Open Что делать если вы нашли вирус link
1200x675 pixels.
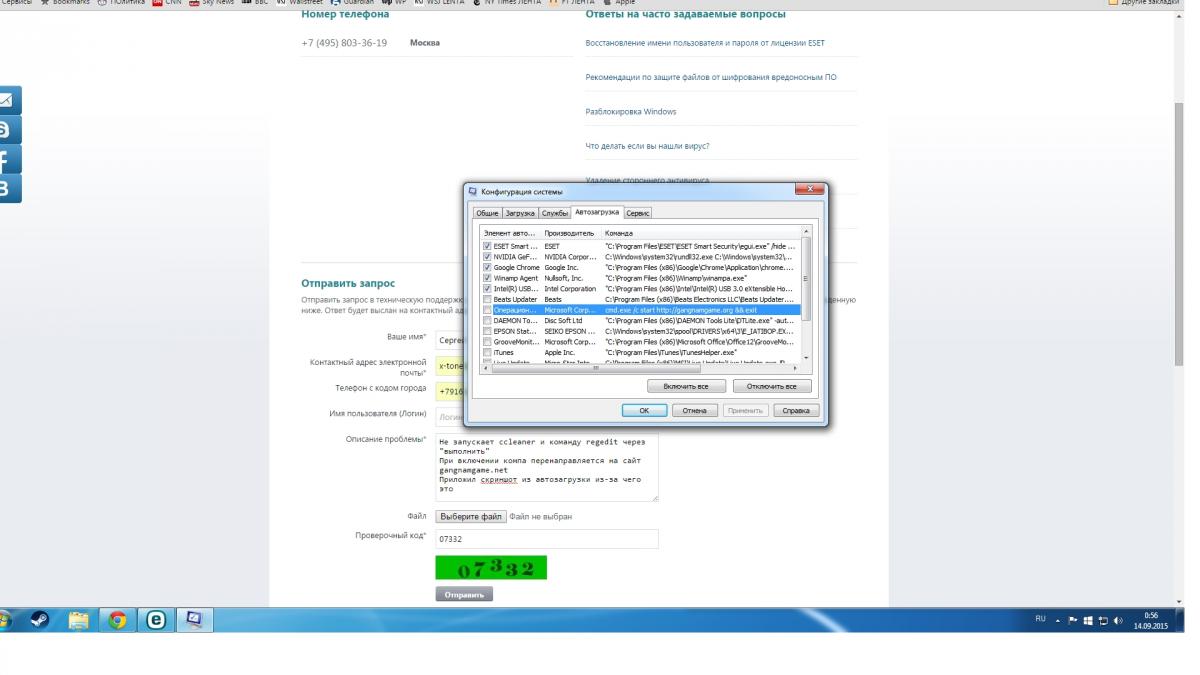point(647,146)
